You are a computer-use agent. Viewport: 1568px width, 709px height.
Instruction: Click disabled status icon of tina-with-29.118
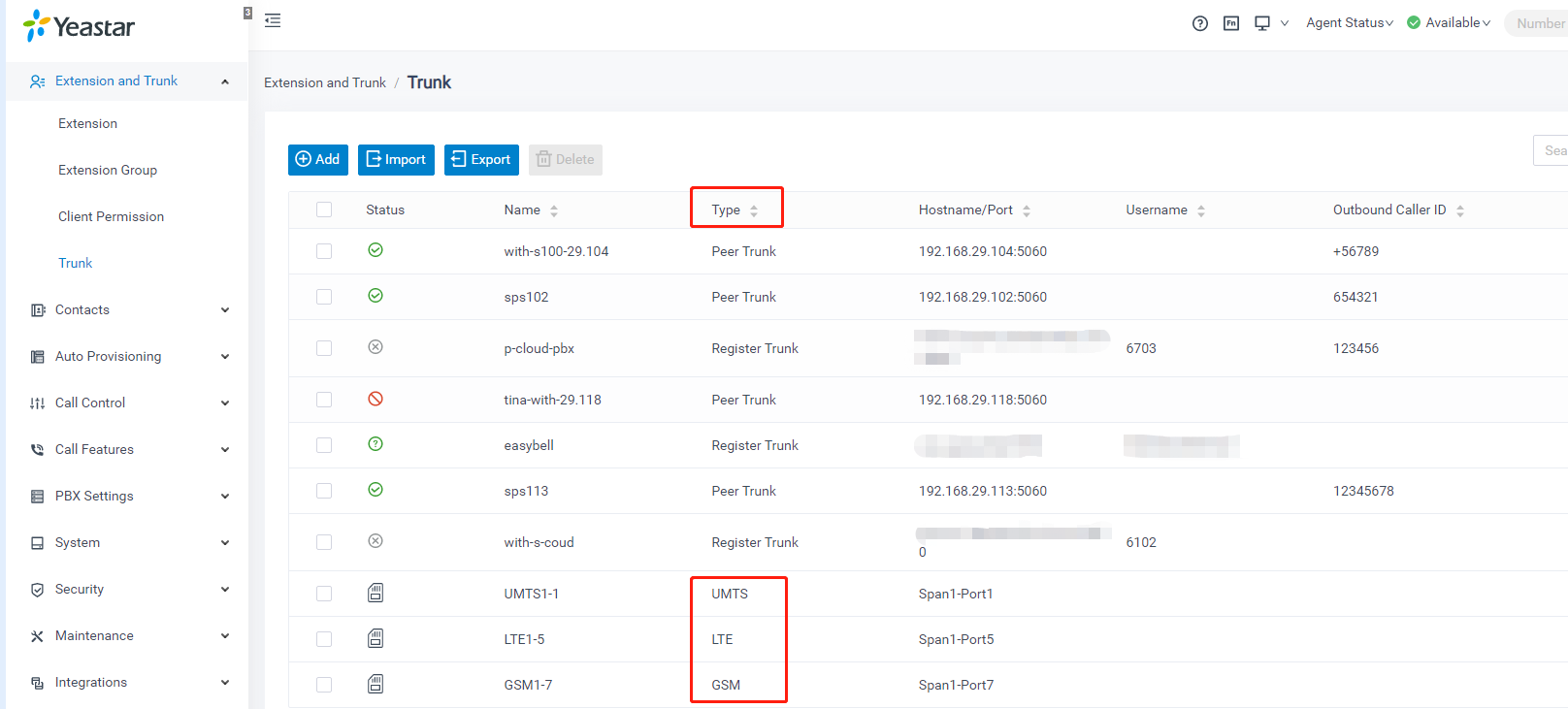pos(376,399)
